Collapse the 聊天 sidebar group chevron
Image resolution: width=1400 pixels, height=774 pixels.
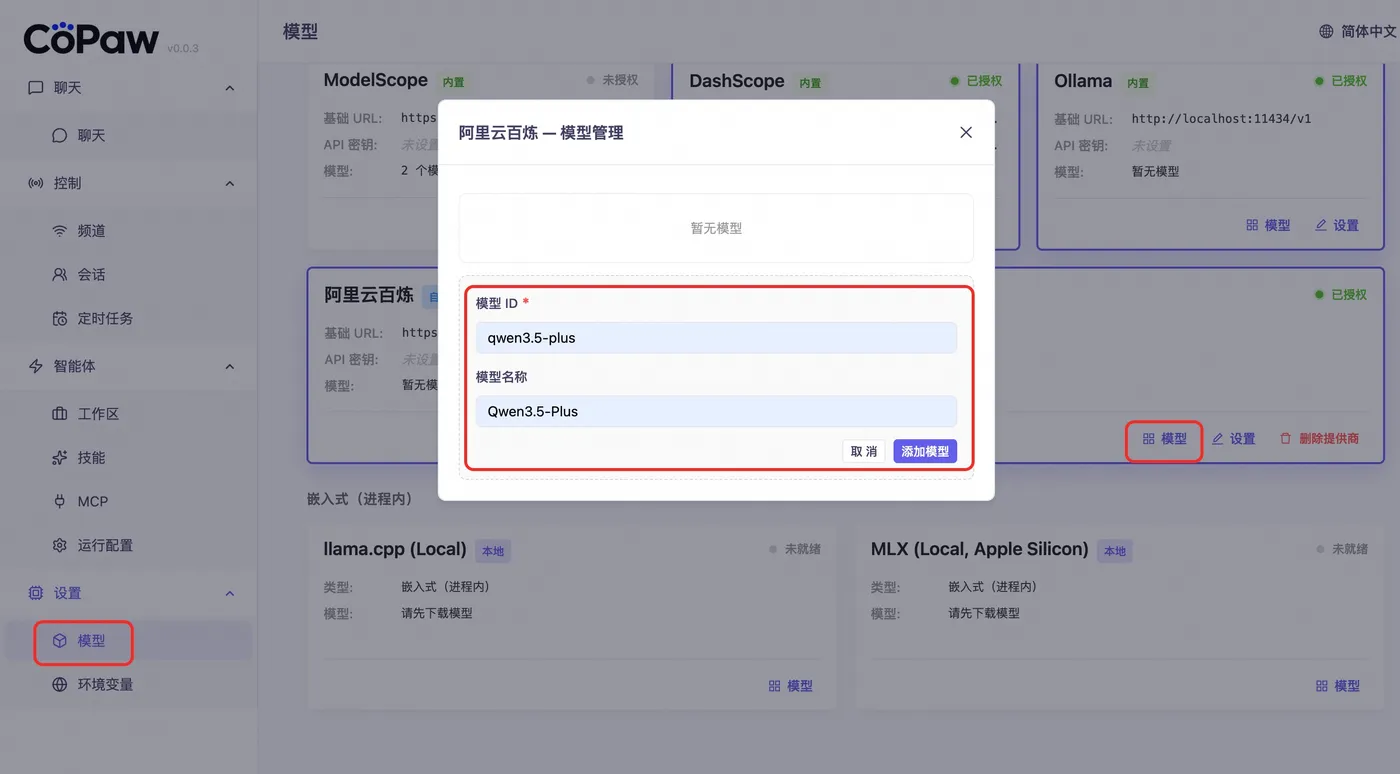(230, 88)
